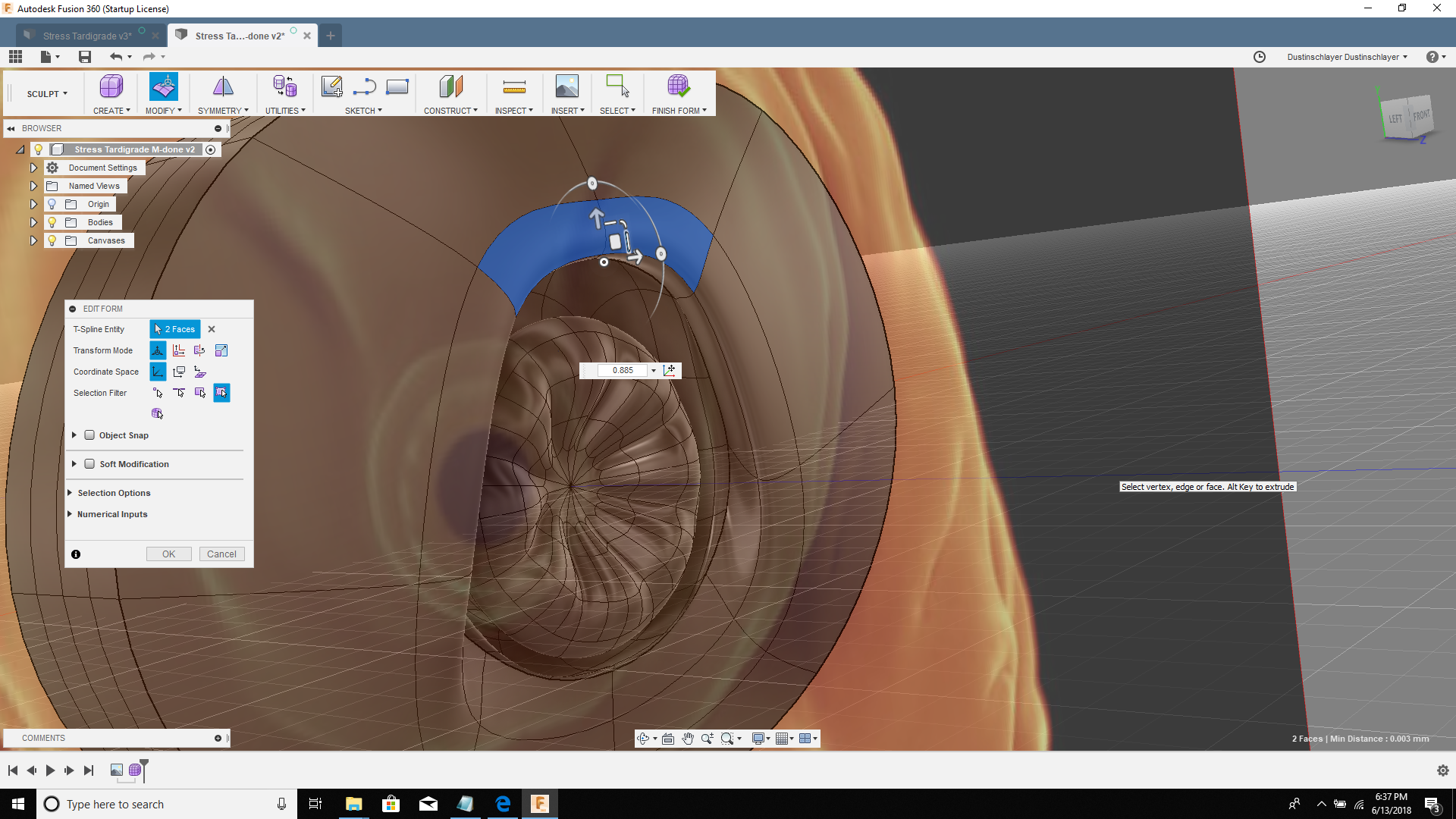Viewport: 1456px width, 819px height.
Task: Open the FINISH FORM menu
Action: point(679,111)
